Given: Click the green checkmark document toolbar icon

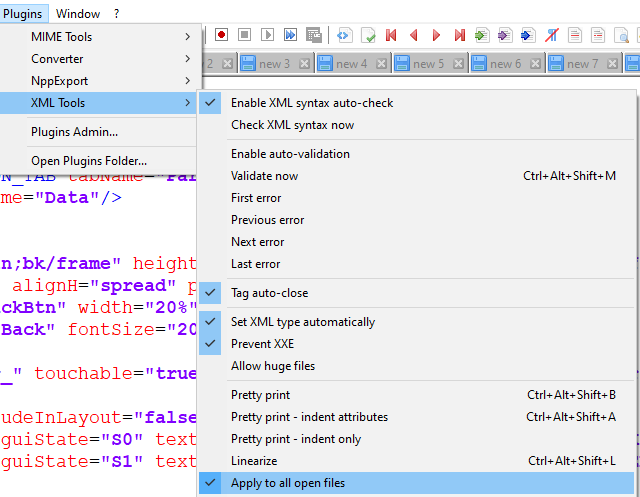Looking at the screenshot, I should [x=369, y=35].
